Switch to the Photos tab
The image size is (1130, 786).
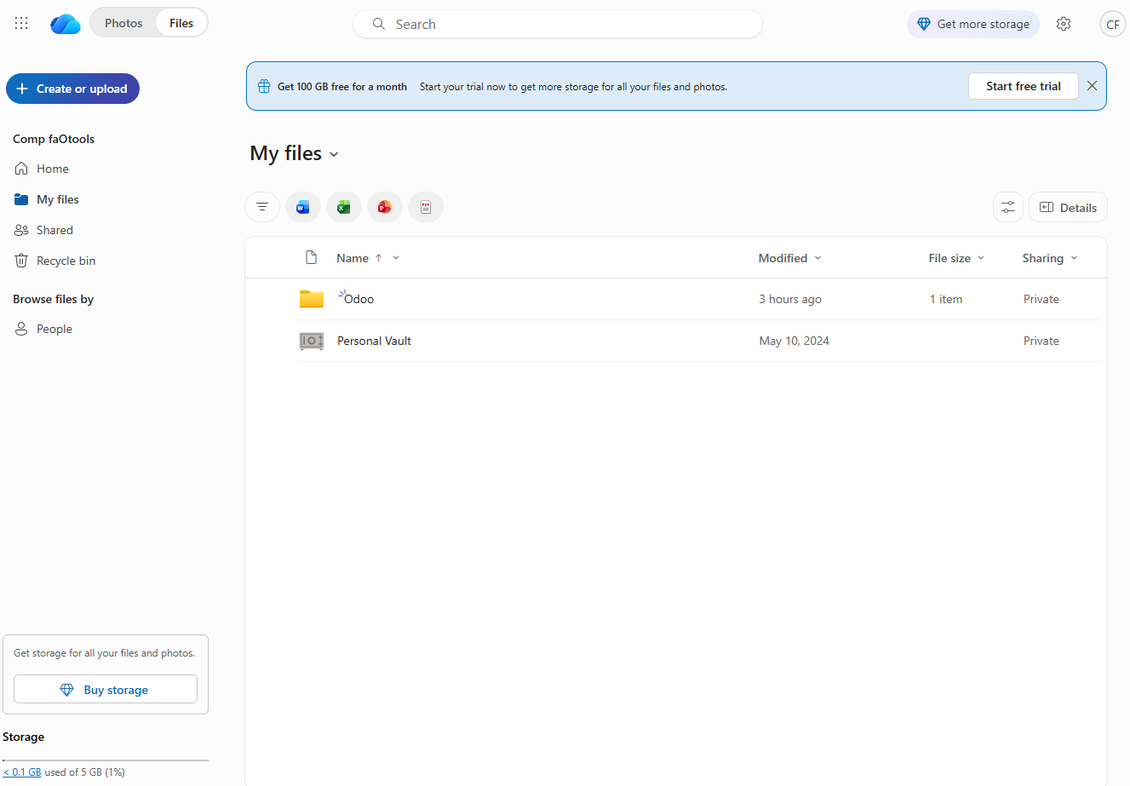[x=123, y=23]
